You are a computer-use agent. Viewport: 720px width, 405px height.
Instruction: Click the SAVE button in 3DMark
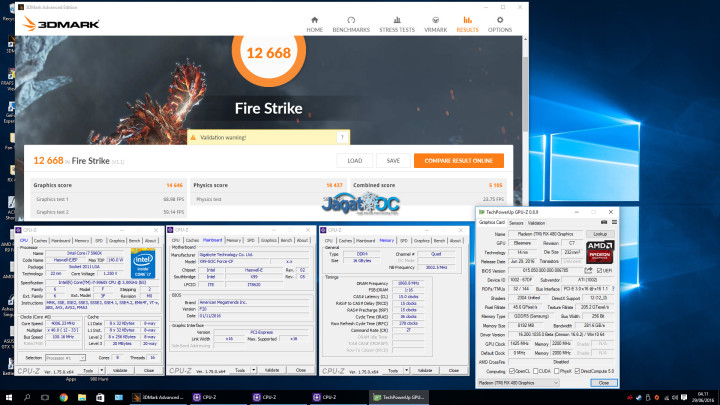pos(393,161)
